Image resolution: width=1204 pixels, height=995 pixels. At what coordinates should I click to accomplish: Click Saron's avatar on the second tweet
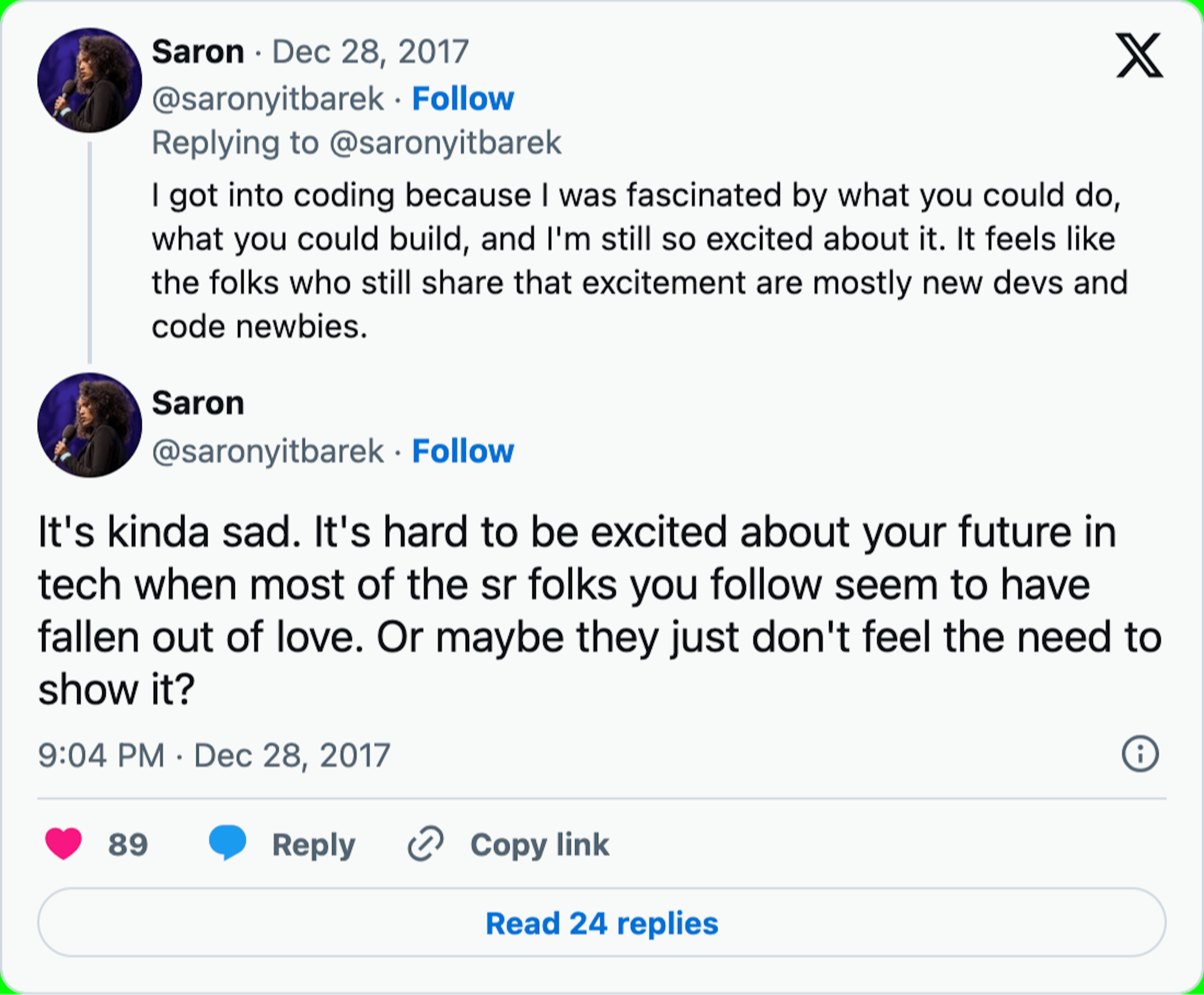(x=89, y=425)
